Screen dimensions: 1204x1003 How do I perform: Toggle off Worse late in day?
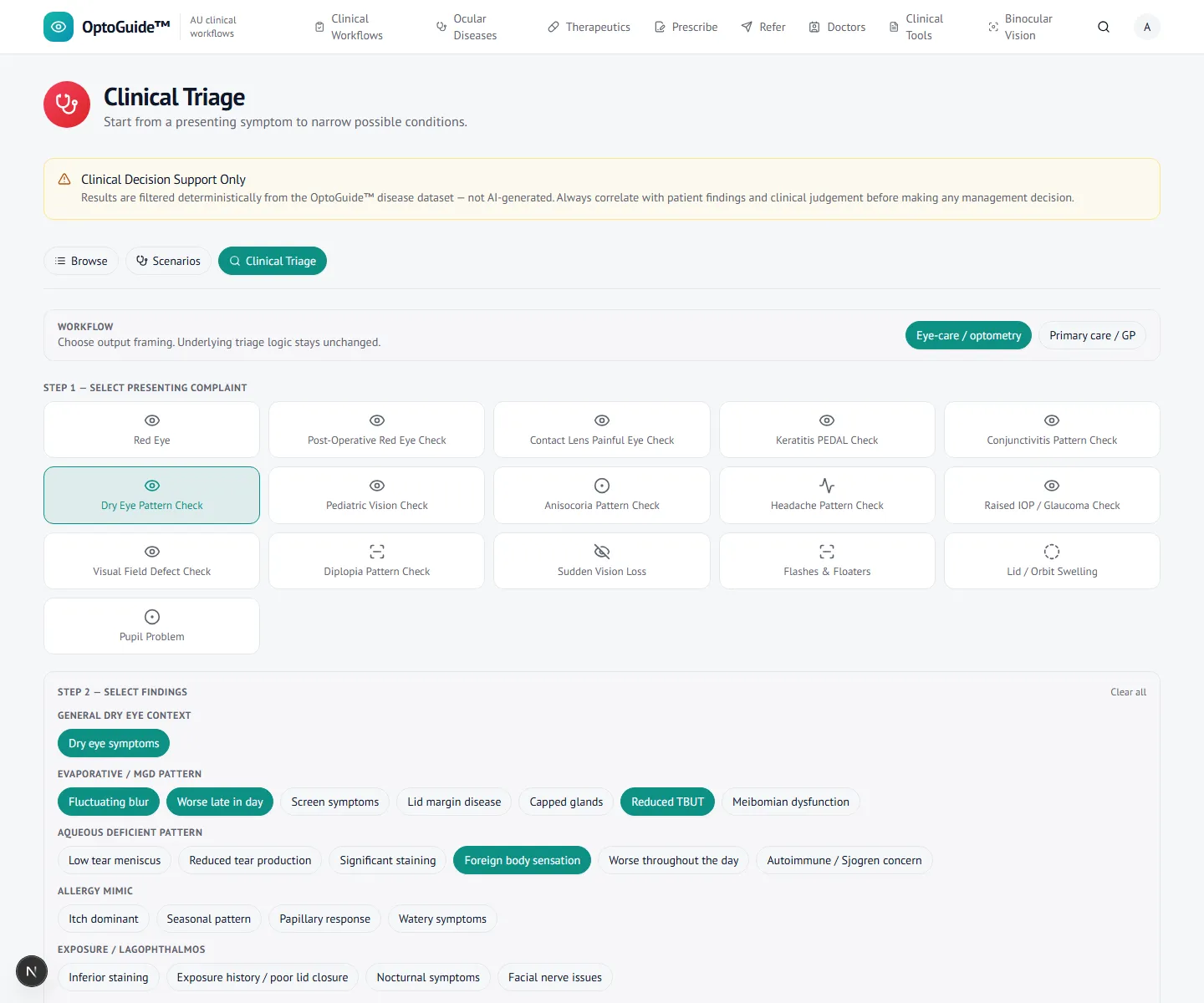(220, 802)
